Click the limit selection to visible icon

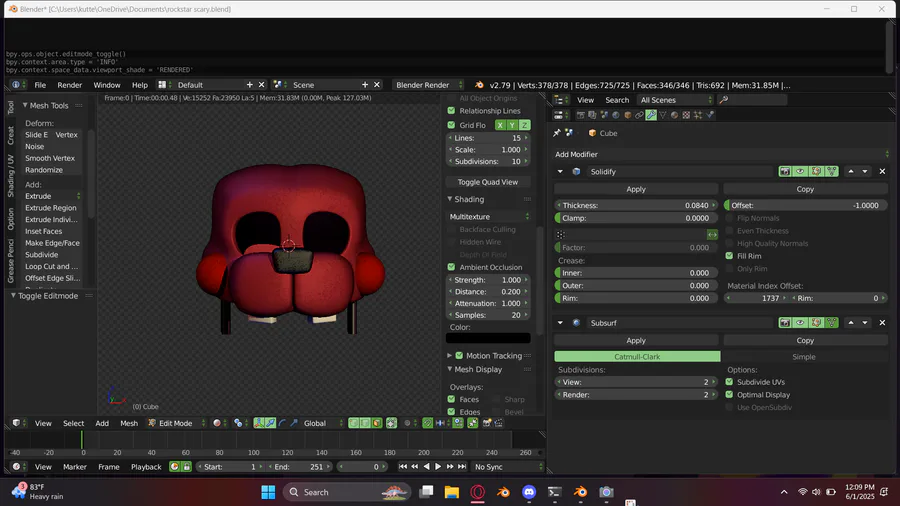click(x=391, y=423)
